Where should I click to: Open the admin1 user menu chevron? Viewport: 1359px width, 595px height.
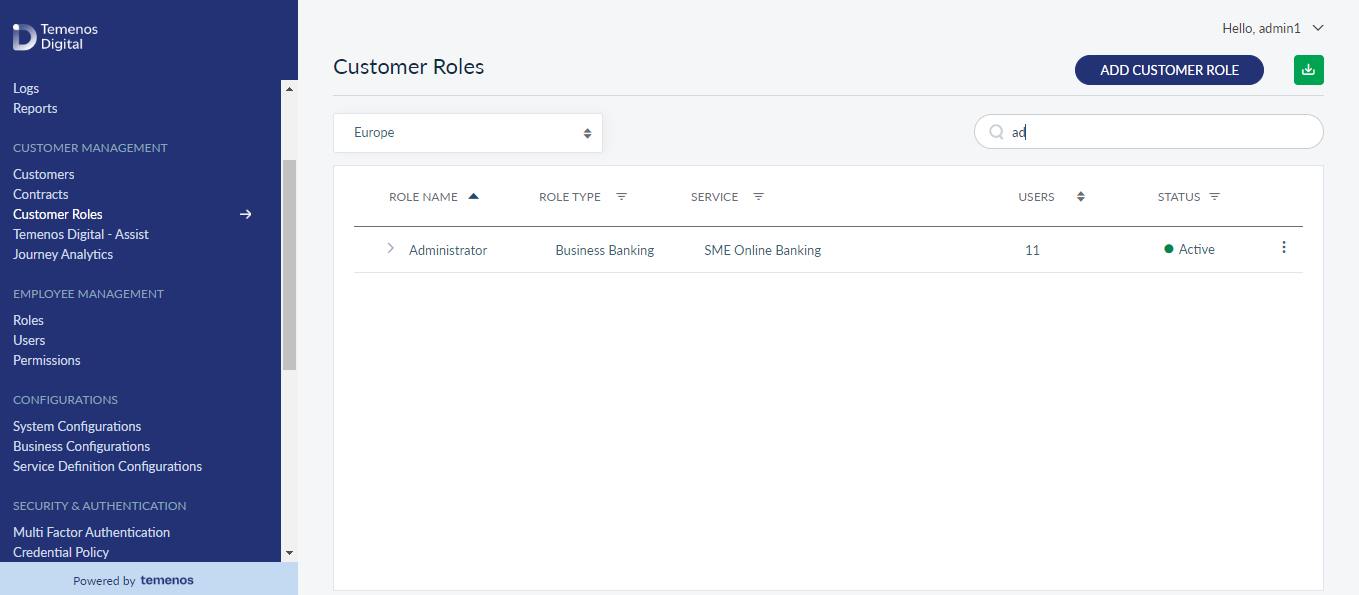point(1318,28)
